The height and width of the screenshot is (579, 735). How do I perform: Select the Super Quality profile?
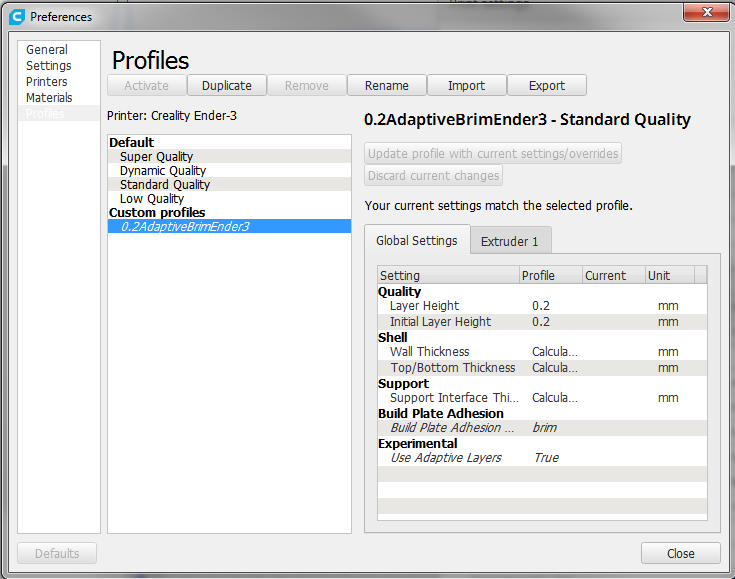point(156,157)
